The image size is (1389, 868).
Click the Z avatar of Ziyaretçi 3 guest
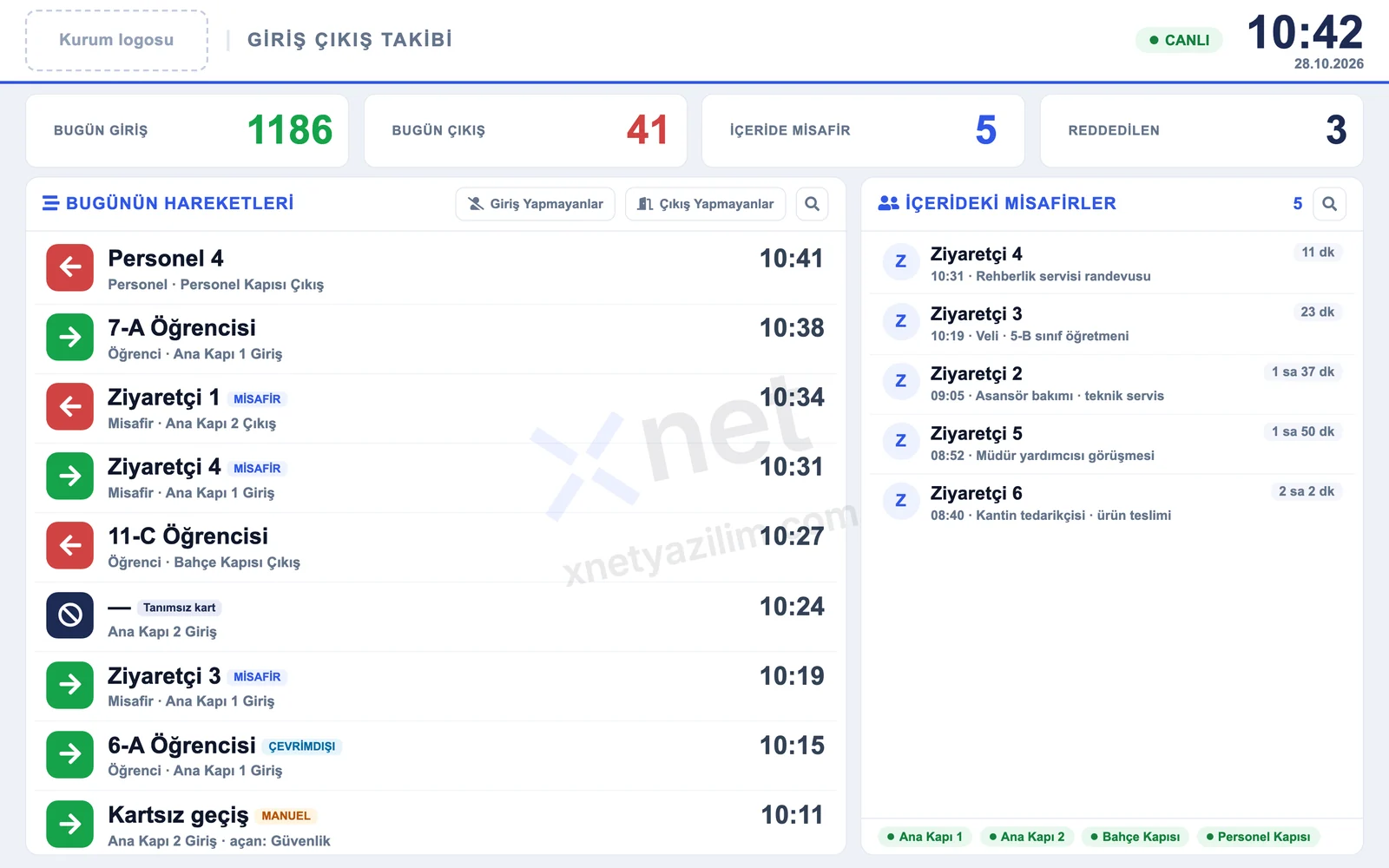[901, 321]
